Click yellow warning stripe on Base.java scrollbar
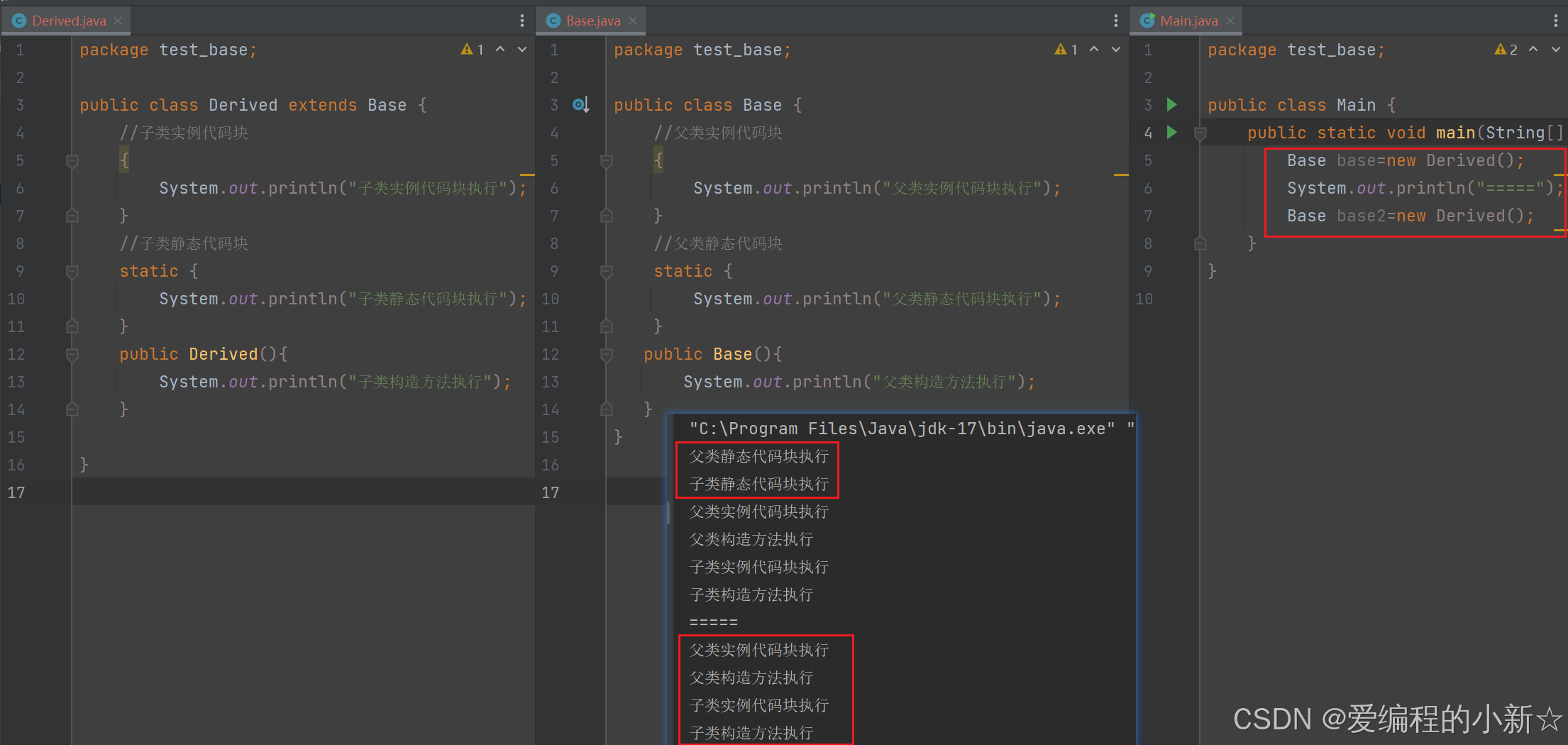 (1121, 174)
